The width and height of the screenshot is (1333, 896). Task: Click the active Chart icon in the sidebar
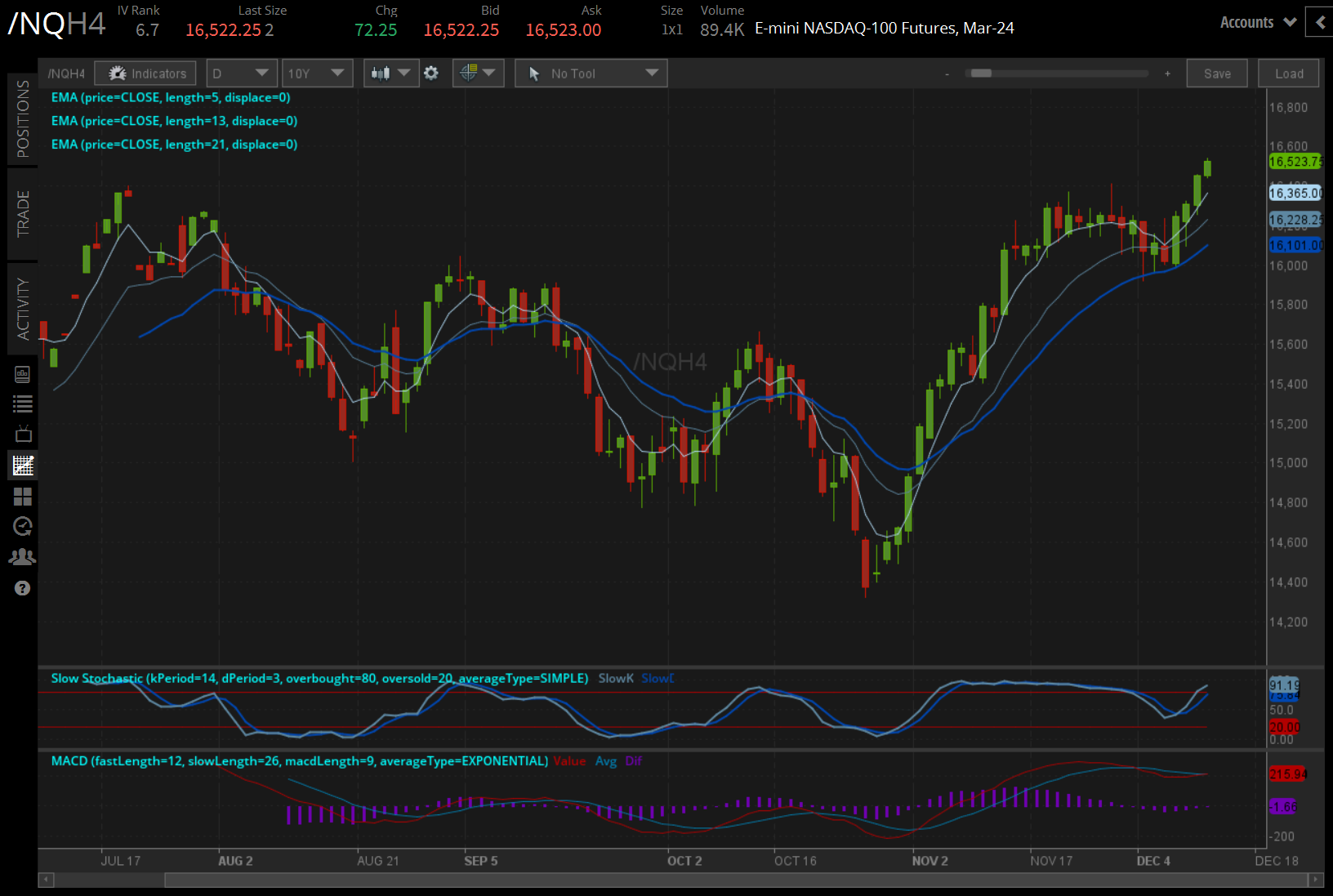23,466
